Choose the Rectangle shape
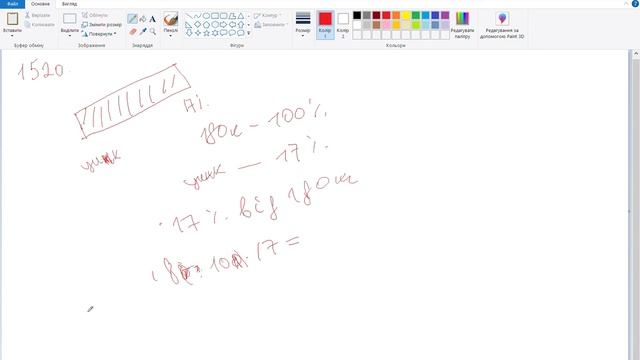 [x=215, y=16]
